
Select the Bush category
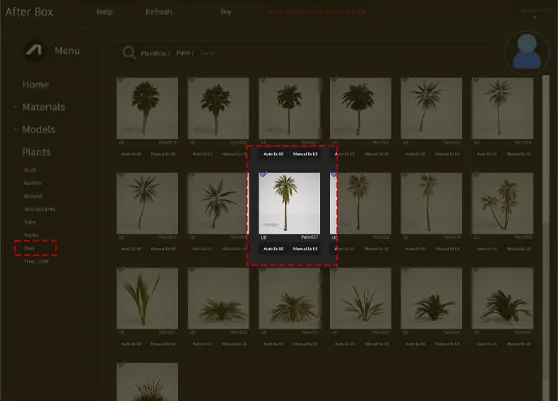[x=30, y=170]
